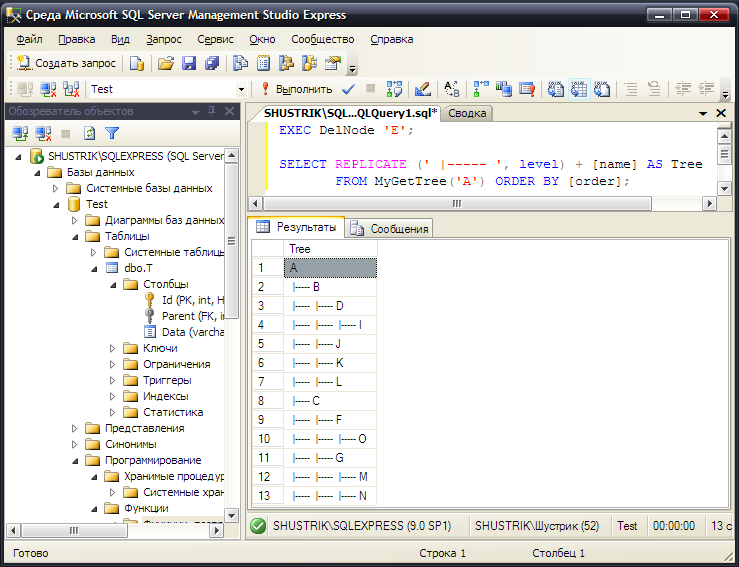This screenshot has width=739, height=567.
Task: Select the dbo.T table item
Action: pyautogui.click(x=138, y=268)
